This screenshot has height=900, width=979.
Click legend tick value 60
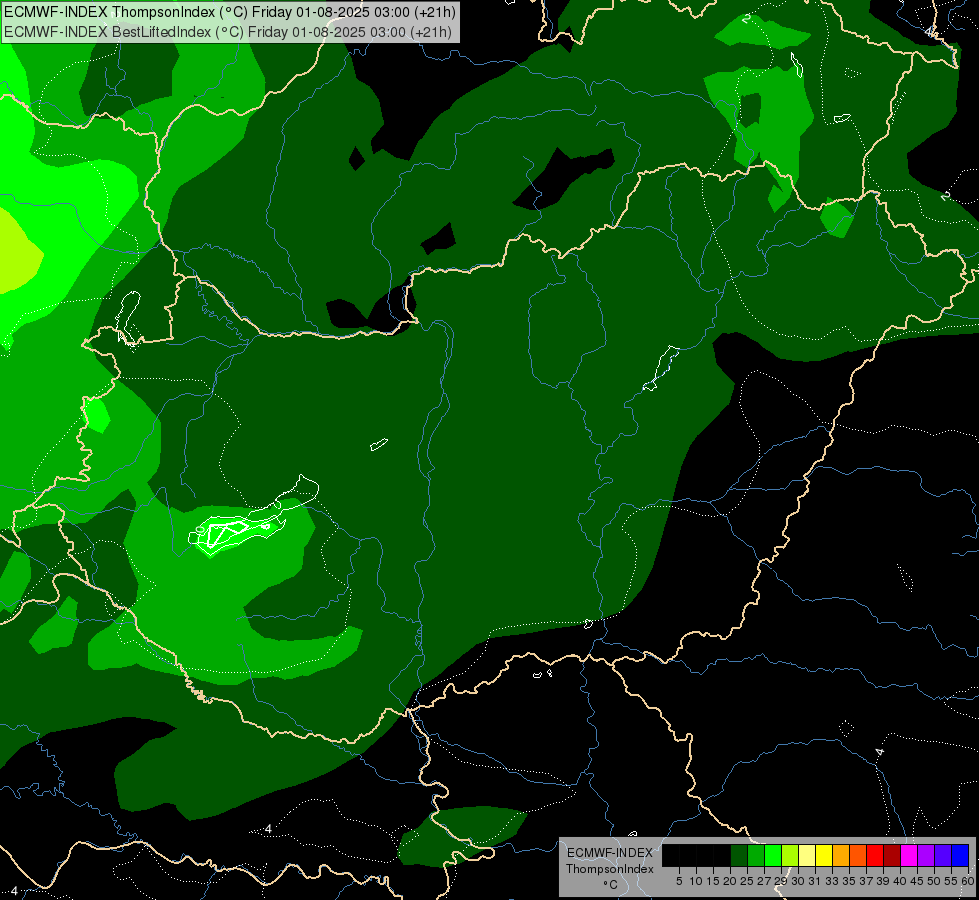click(968, 881)
